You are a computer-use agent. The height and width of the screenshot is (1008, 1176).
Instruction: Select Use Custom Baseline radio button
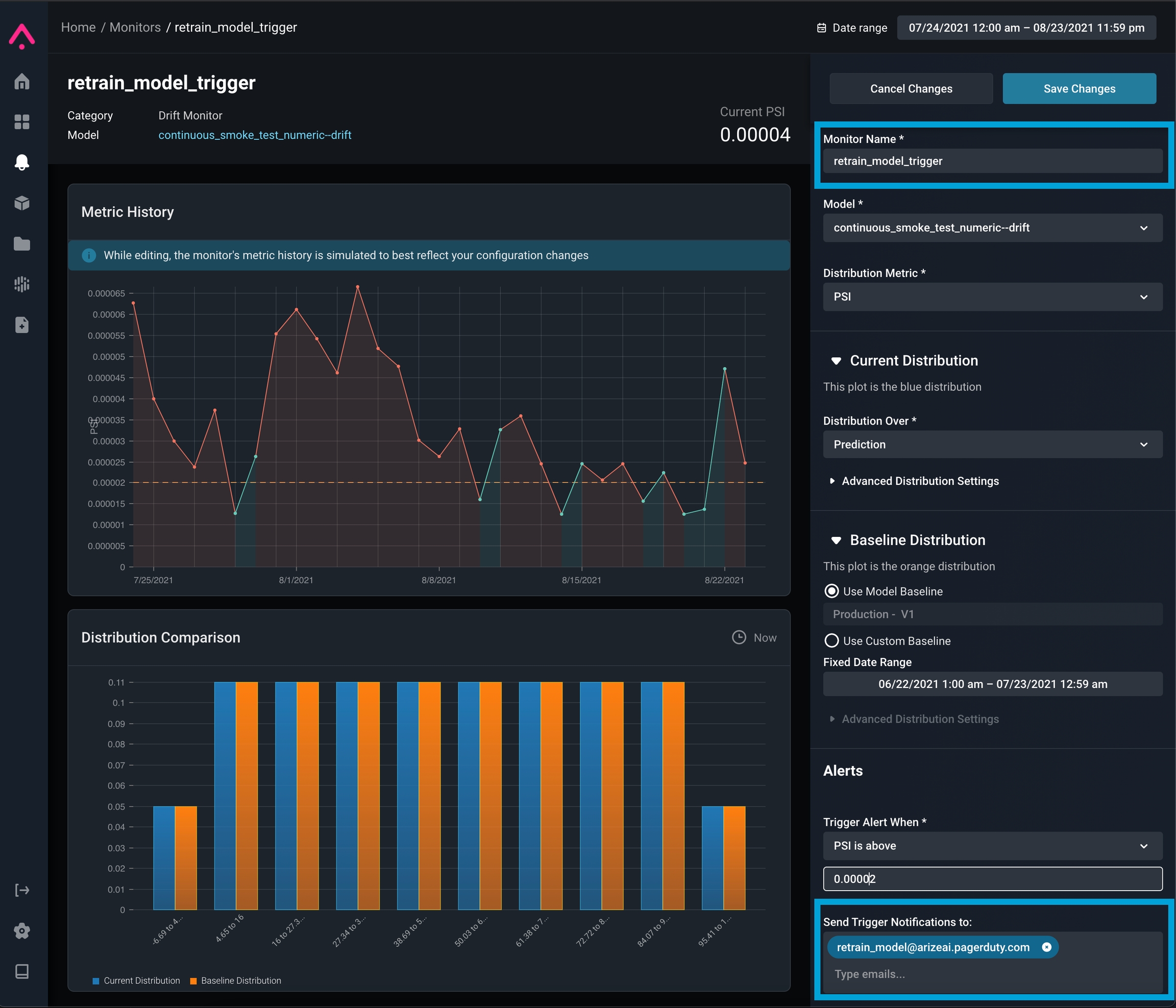(831, 641)
